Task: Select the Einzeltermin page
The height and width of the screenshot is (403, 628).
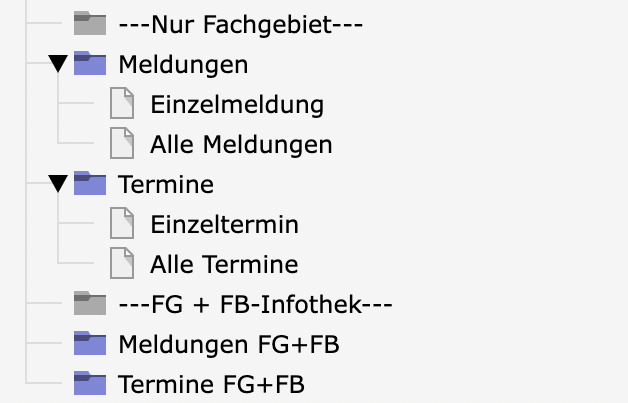Action: pyautogui.click(x=224, y=224)
